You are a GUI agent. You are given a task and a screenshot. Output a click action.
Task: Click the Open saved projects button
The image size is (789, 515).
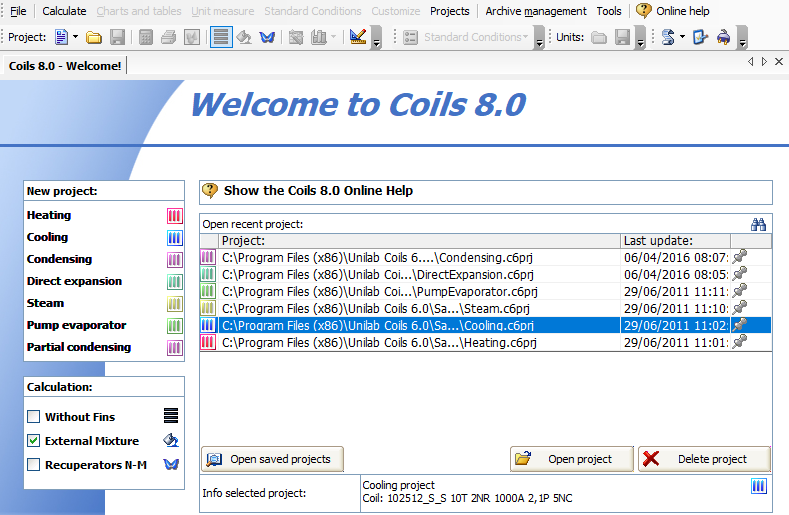click(272, 459)
